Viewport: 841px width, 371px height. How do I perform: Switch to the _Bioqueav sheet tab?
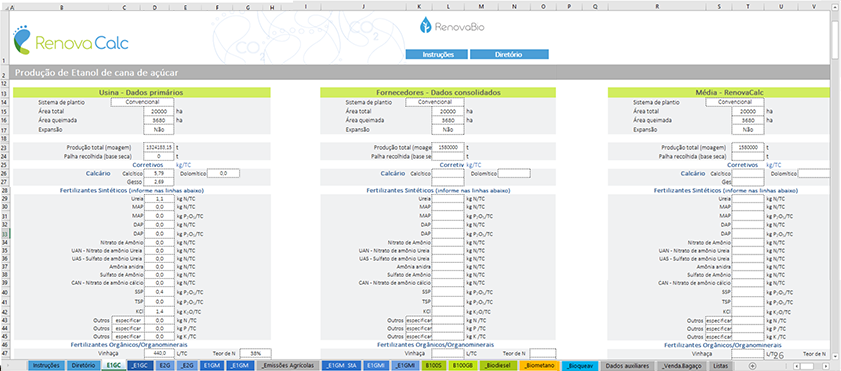579,366
